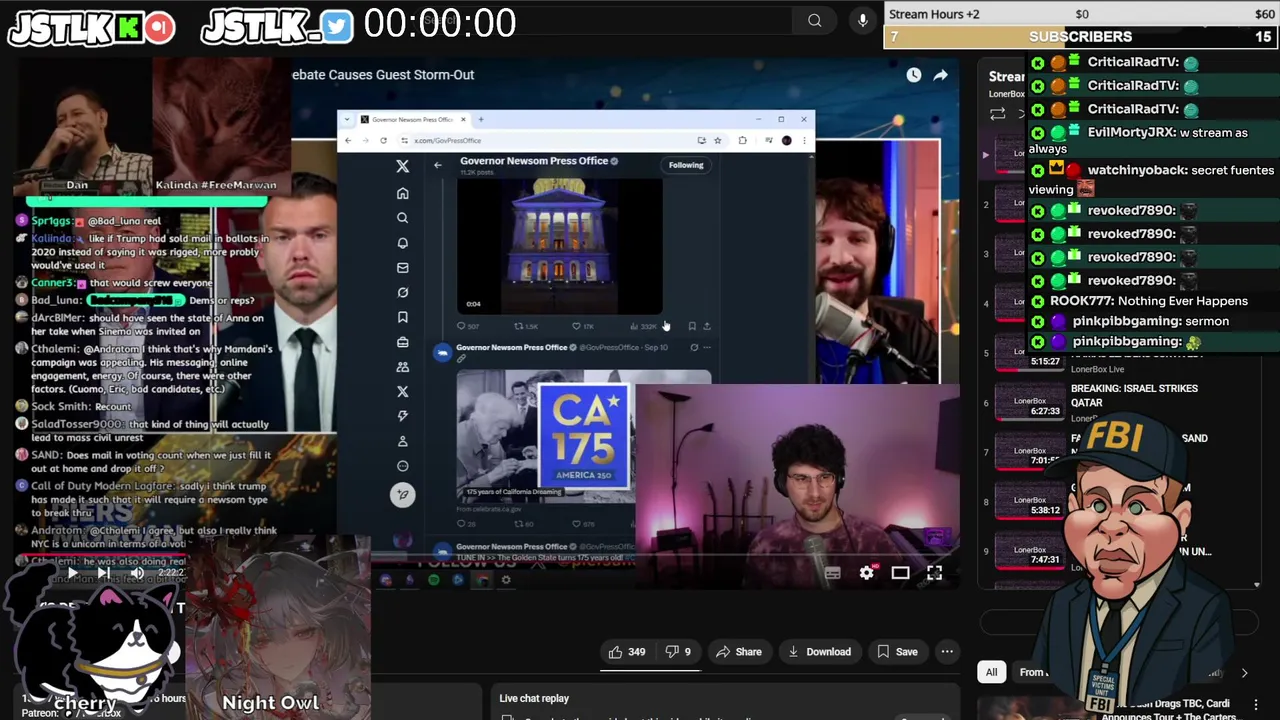Like the video with 349 likes
The height and width of the screenshot is (720, 1280).
click(627, 652)
